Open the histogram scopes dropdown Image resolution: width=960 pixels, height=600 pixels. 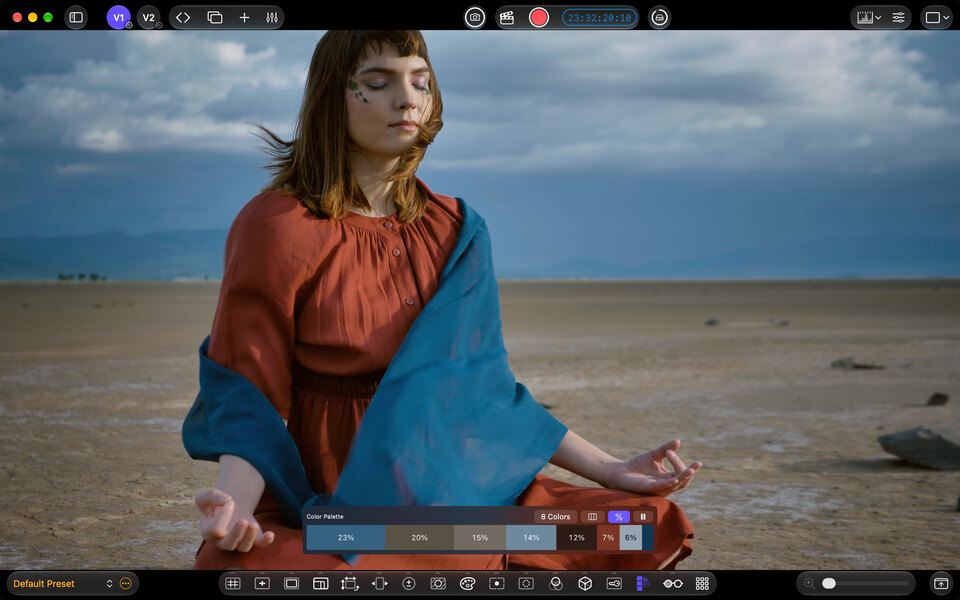click(x=869, y=18)
